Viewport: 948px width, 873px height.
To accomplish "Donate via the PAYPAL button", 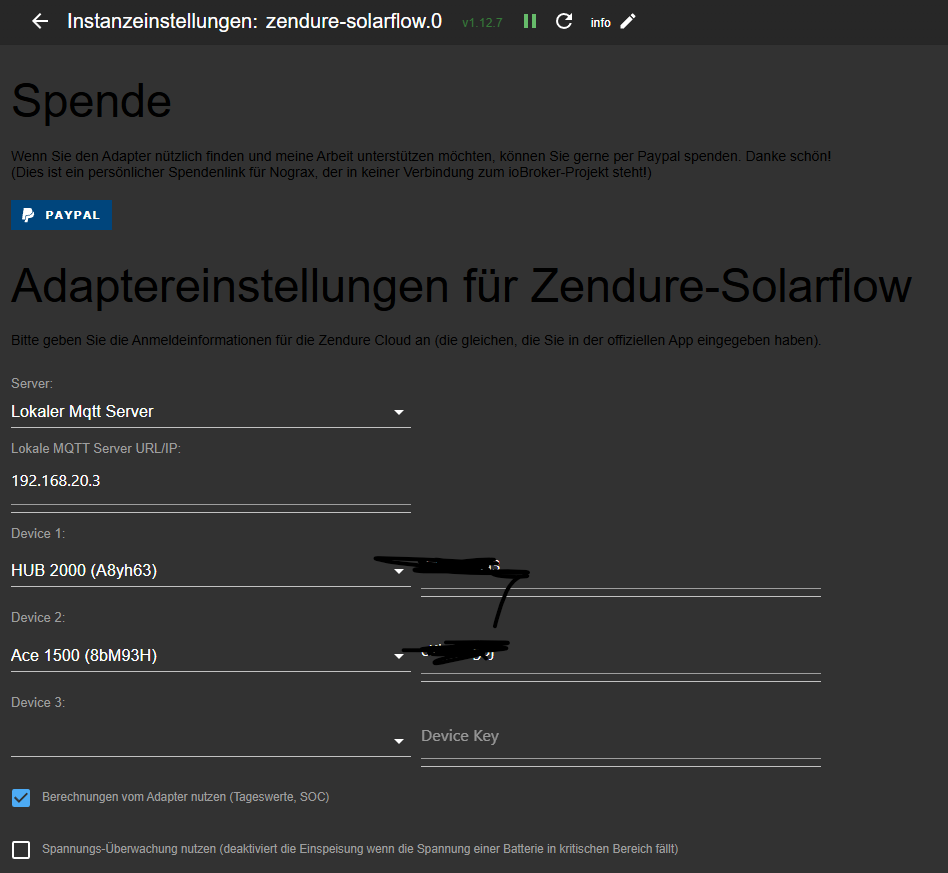I will coord(61,215).
